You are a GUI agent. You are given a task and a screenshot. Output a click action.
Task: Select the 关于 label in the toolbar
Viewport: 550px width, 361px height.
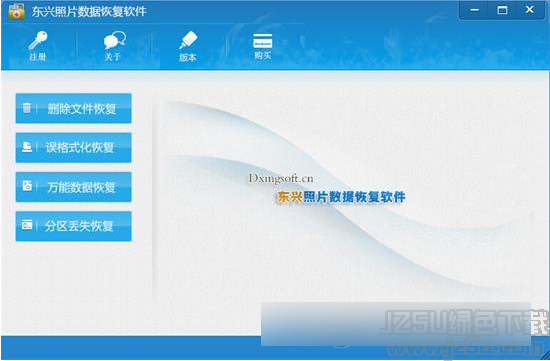coord(112,57)
